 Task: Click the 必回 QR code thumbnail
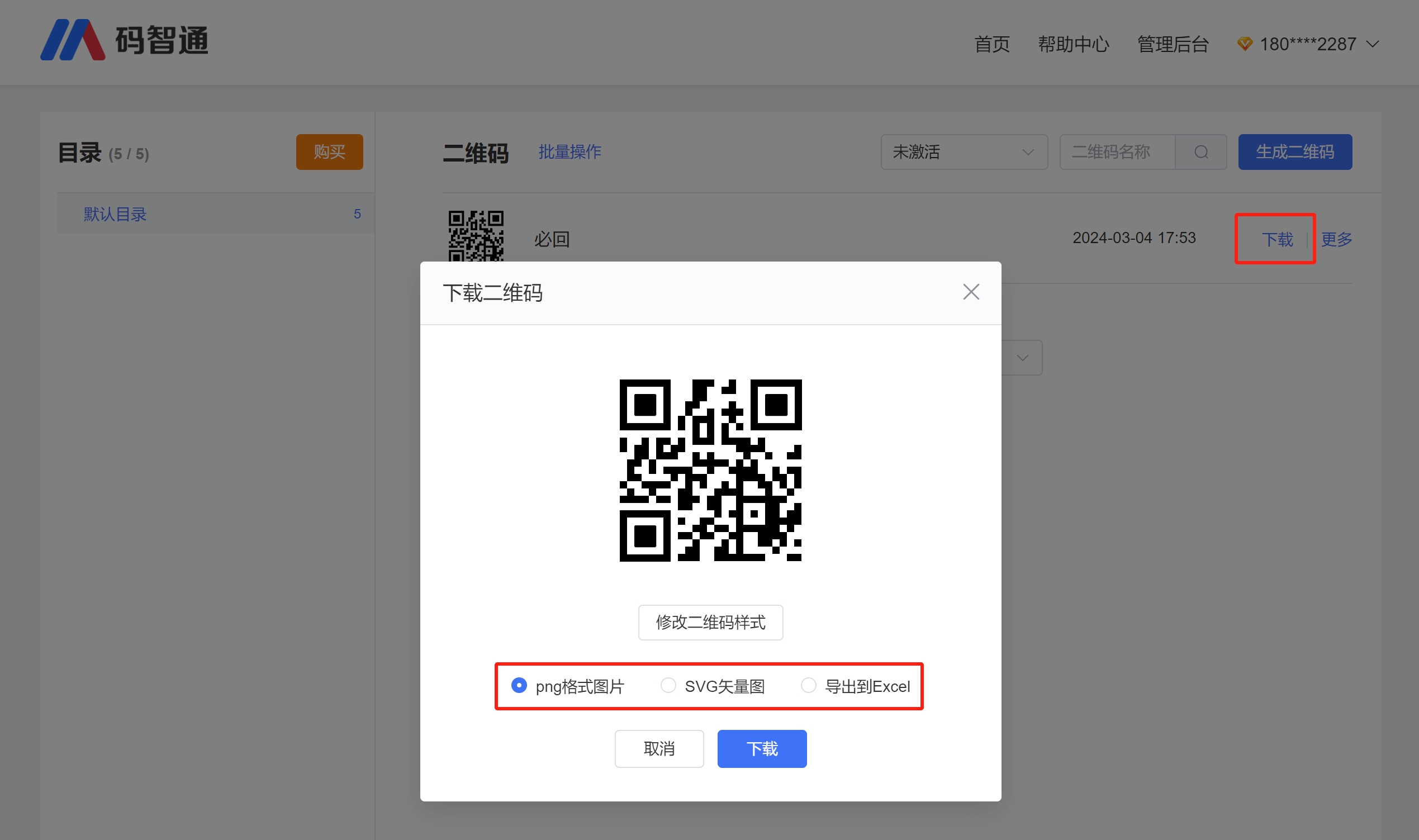(476, 236)
